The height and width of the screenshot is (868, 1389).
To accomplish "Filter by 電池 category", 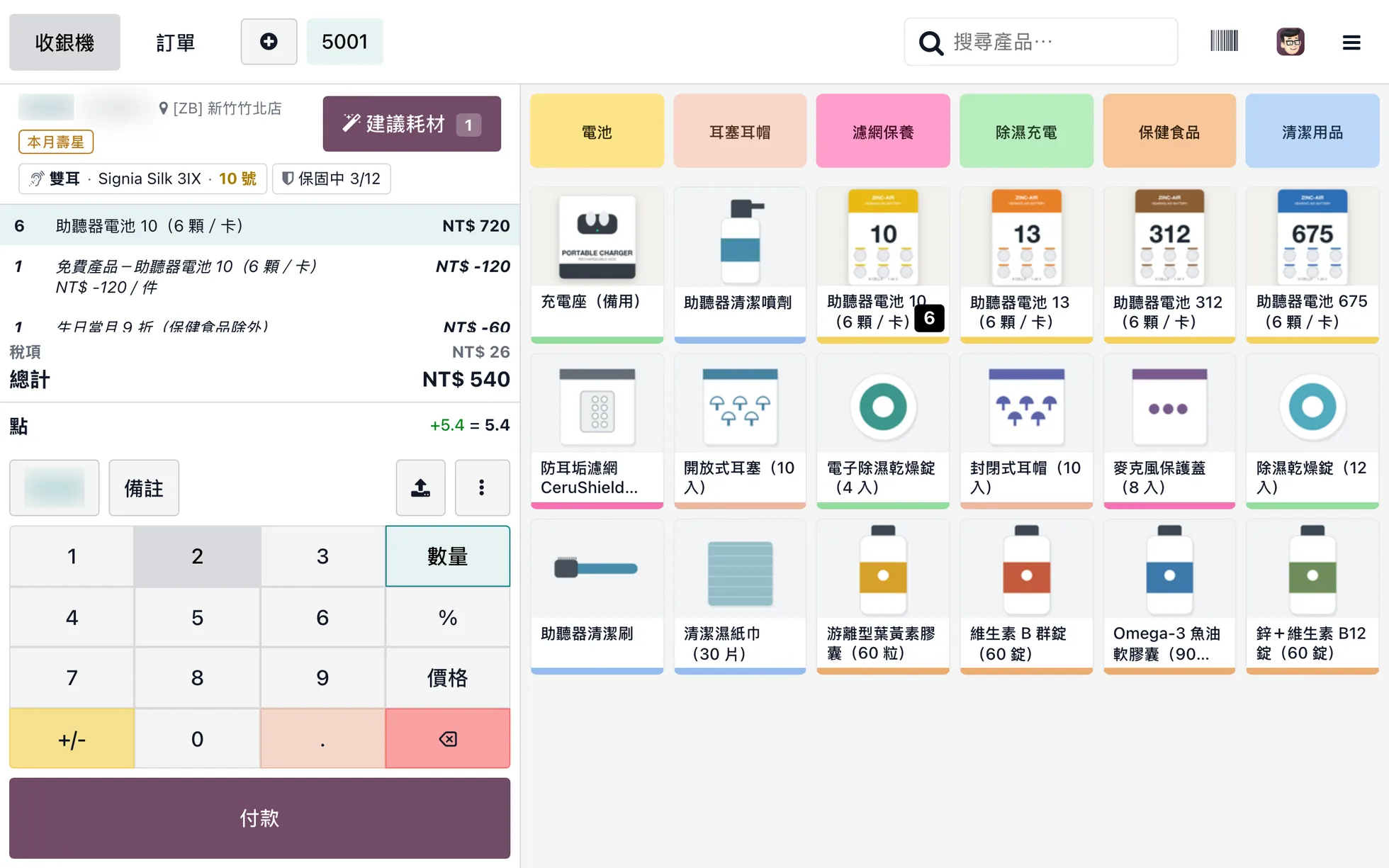I will (597, 131).
